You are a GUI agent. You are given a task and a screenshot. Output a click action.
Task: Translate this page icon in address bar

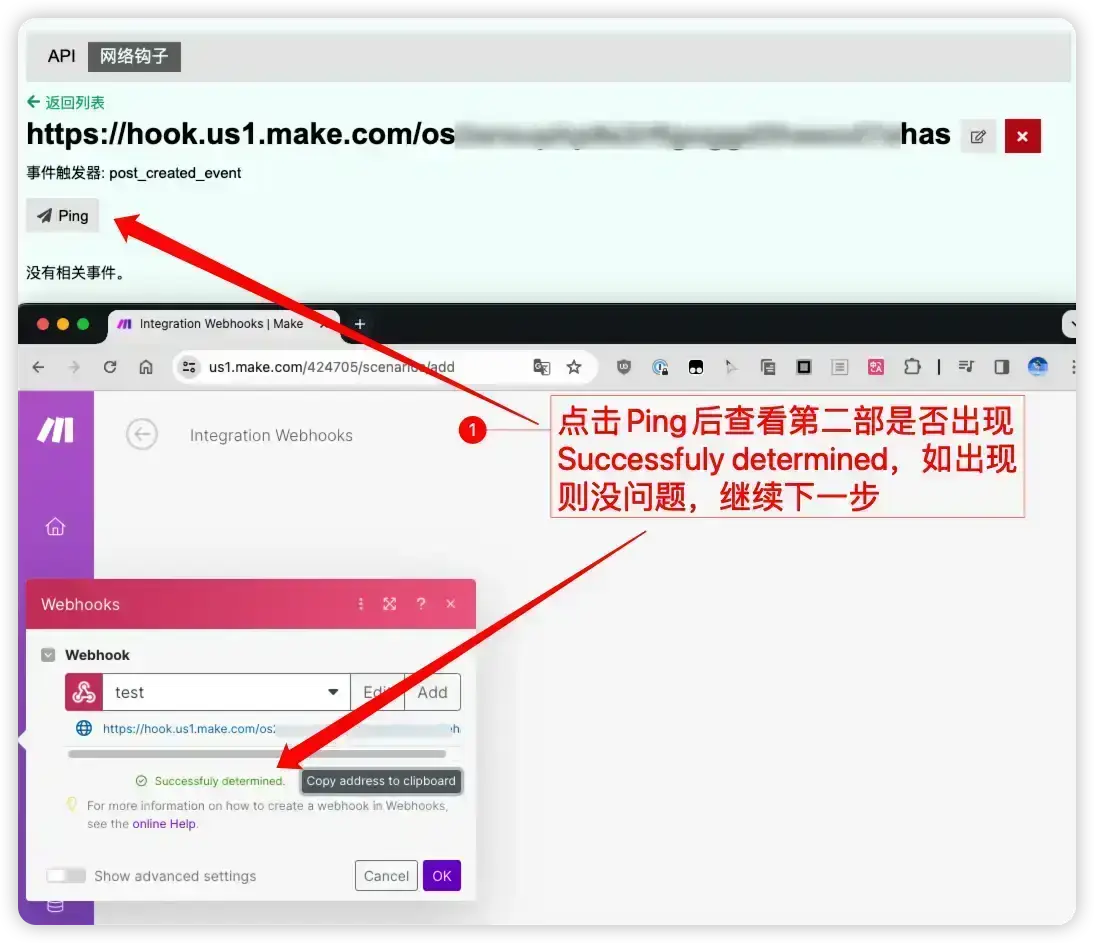pyautogui.click(x=541, y=367)
